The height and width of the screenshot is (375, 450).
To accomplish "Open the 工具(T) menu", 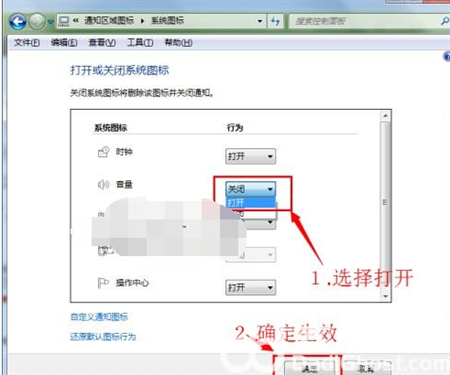I will point(140,43).
